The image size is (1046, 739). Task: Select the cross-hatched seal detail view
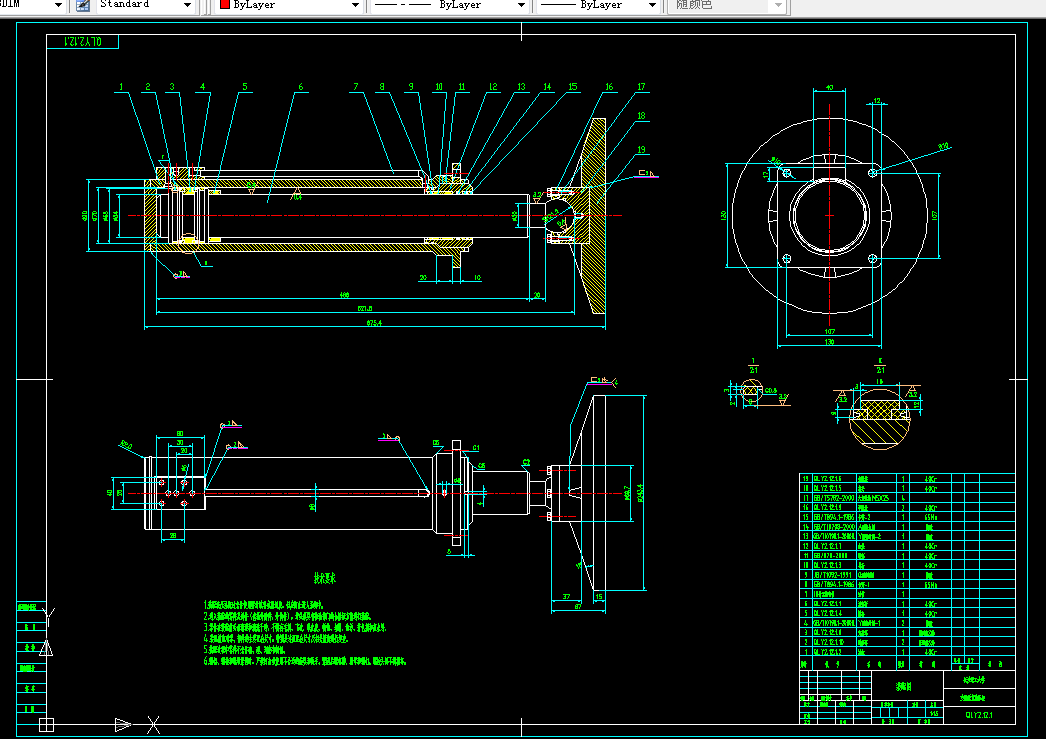coord(880,409)
